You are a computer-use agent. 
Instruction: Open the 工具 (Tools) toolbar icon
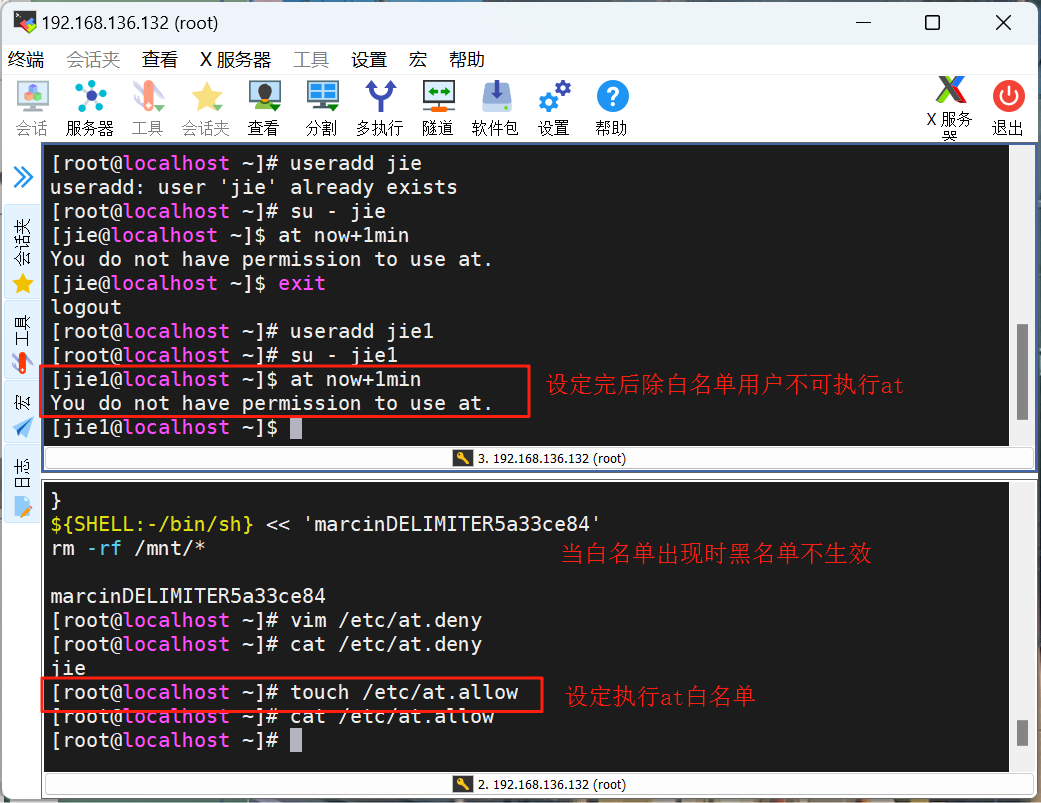tap(147, 108)
